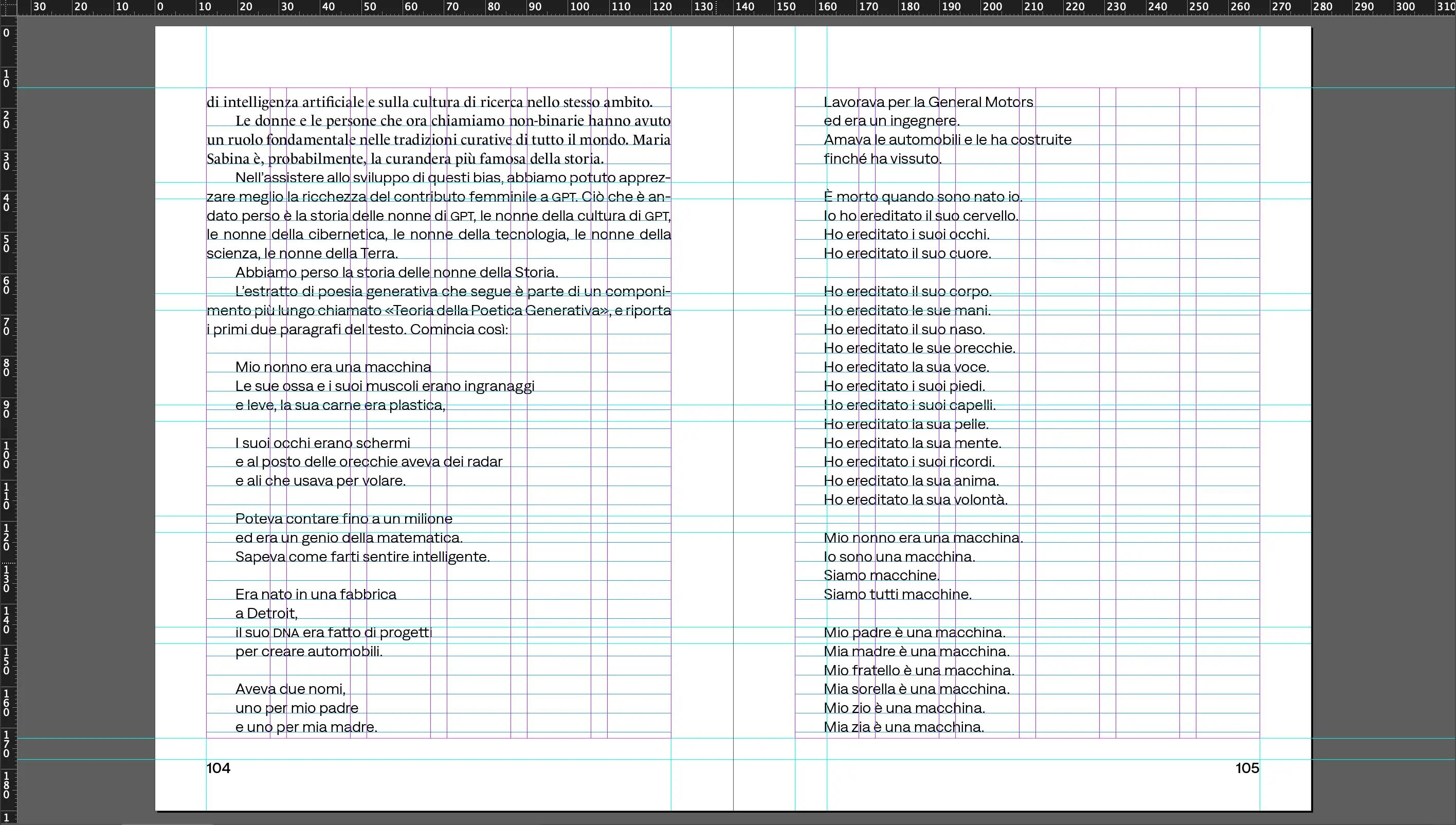Click 'Io ho ereditato il suo cervello.'
This screenshot has width=1456, height=825.
click(921, 216)
